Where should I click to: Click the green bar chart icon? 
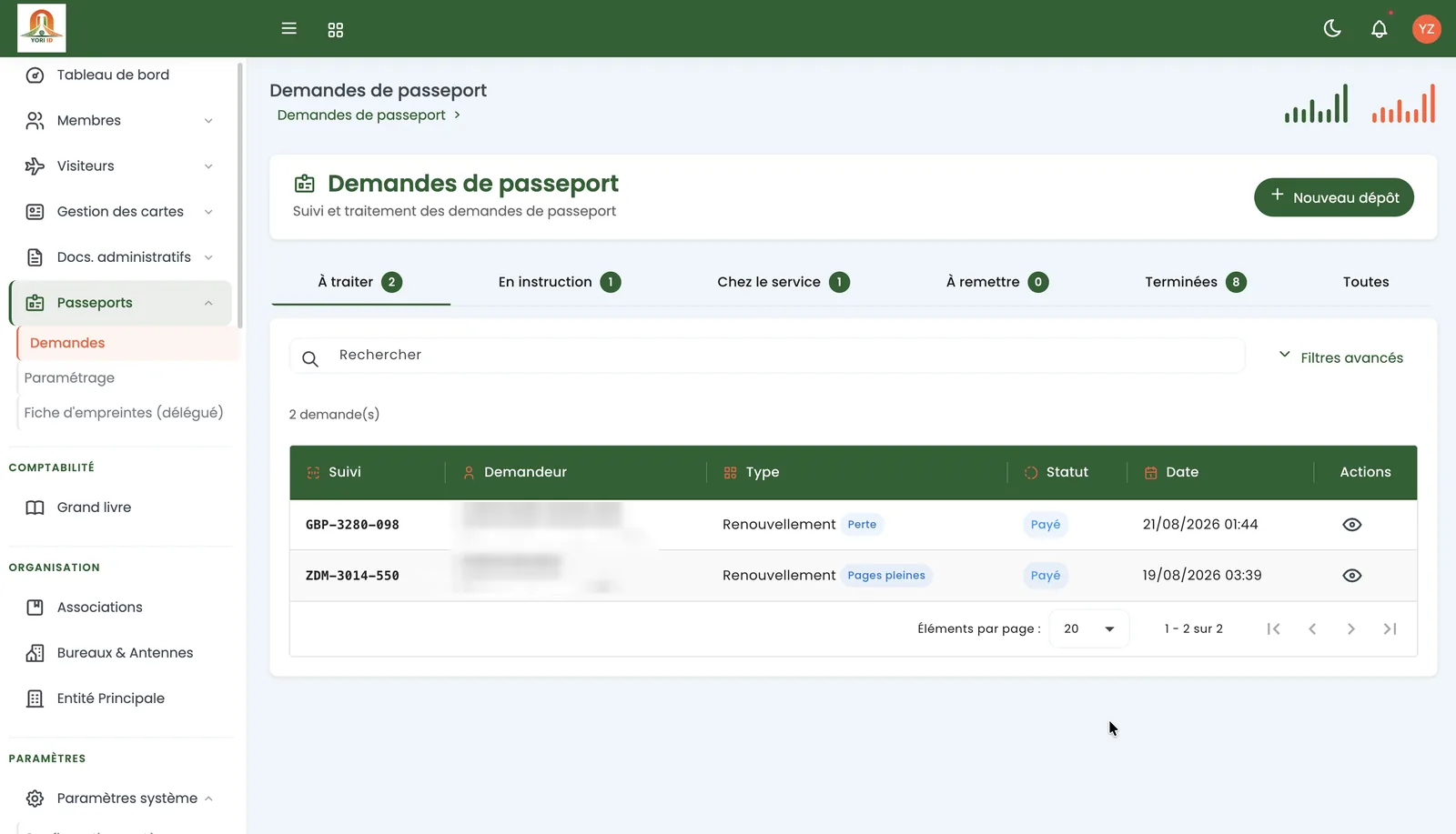1316,104
